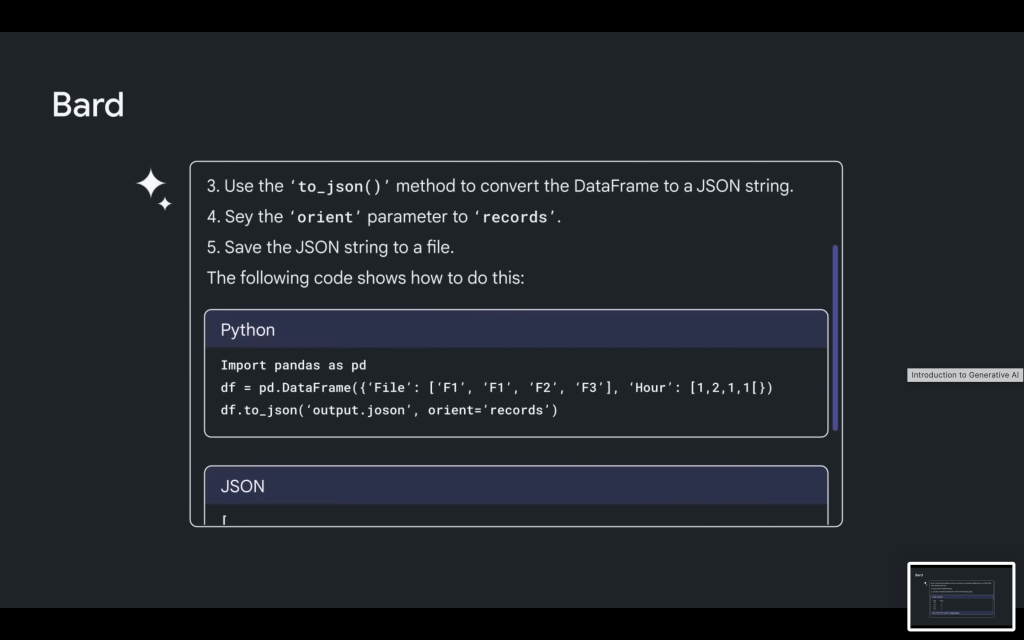Click the 'records' value in step 4
This screenshot has height=640, width=1024.
point(514,217)
